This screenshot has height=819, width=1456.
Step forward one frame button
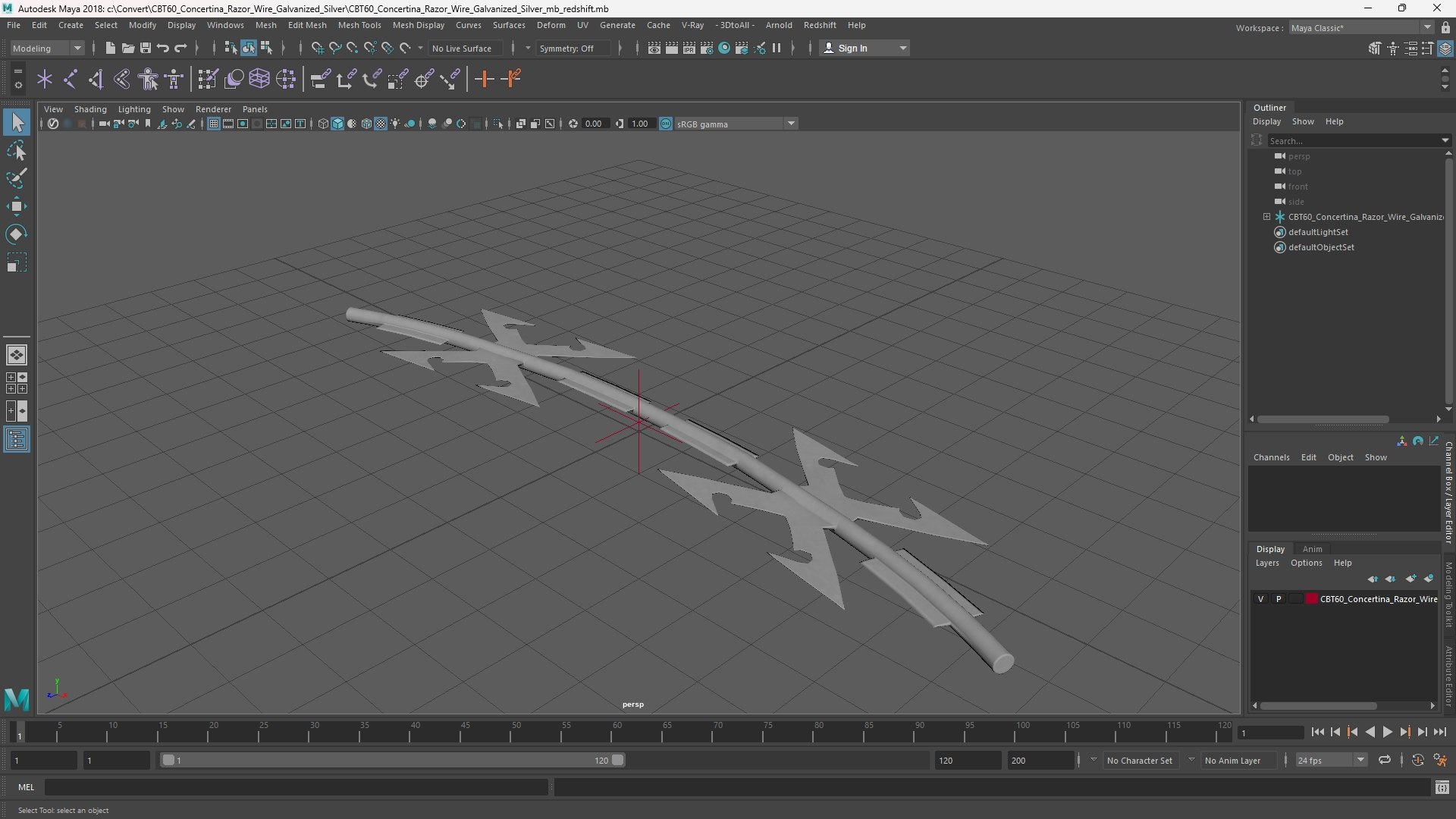[x=1422, y=732]
